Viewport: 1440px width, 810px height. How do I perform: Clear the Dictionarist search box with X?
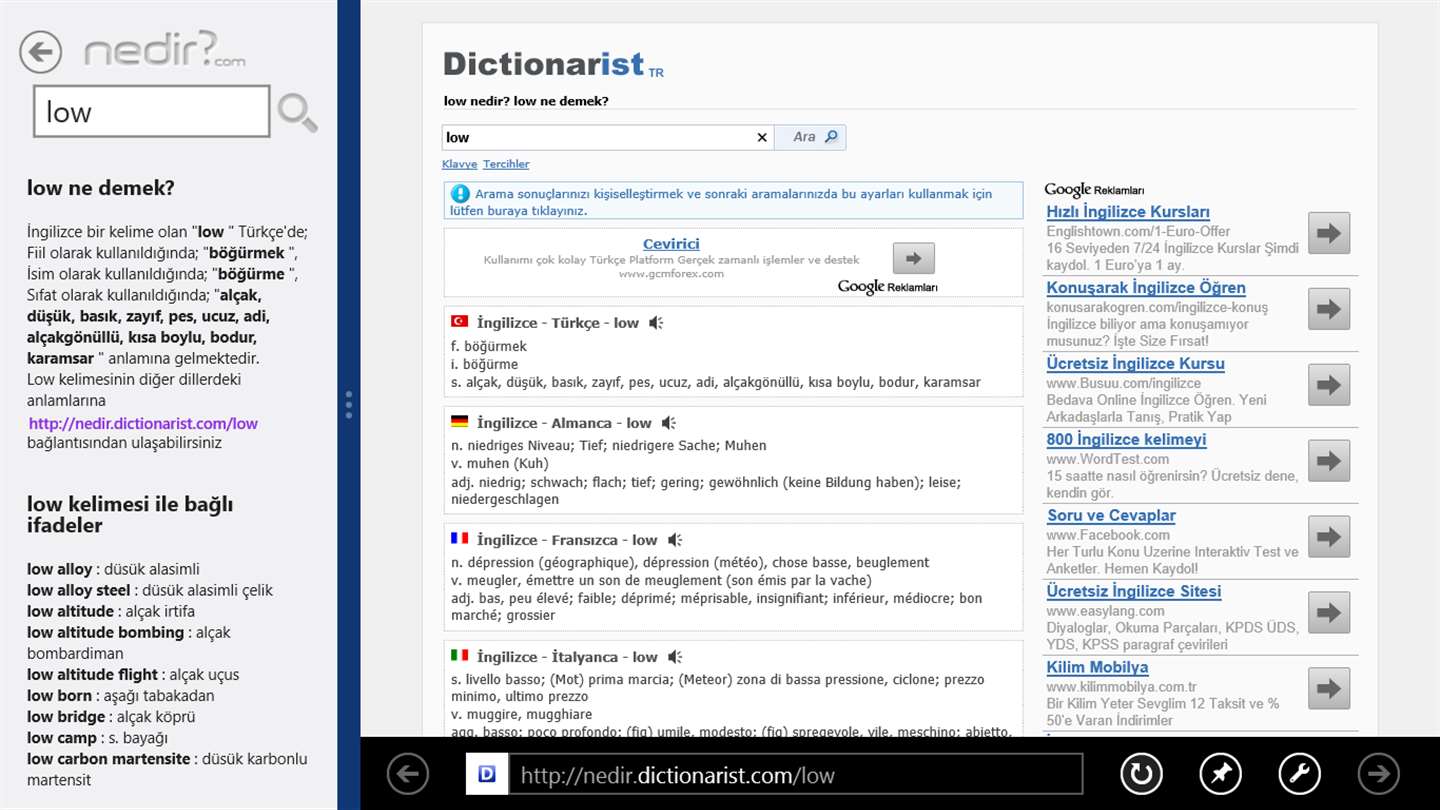tap(762, 138)
